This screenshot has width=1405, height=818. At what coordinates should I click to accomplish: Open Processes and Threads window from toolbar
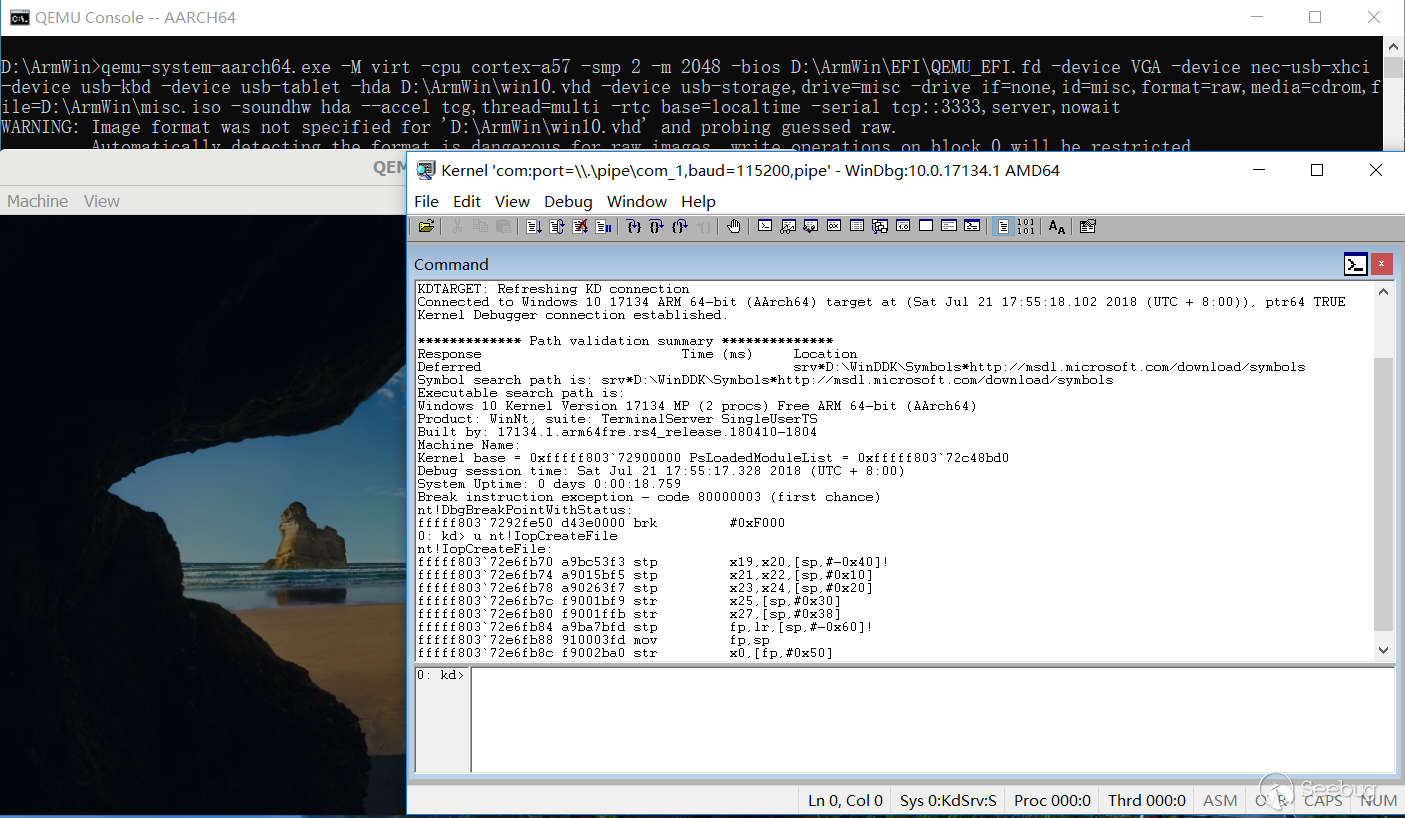point(949,227)
